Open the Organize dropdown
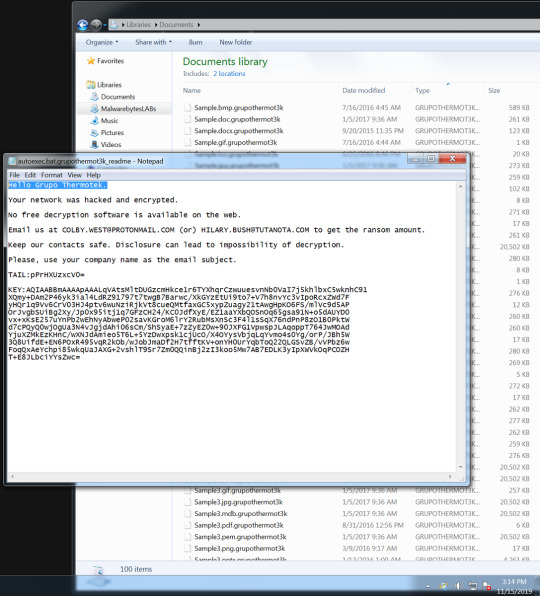Viewport: 540px width, 596px height. [x=102, y=42]
